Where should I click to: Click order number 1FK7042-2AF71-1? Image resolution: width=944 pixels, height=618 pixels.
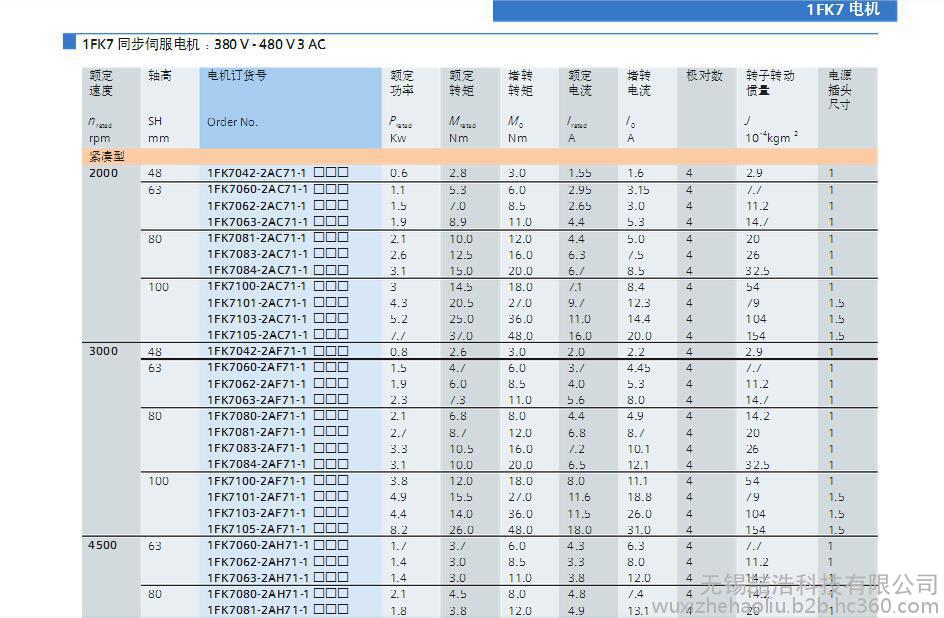256,351
